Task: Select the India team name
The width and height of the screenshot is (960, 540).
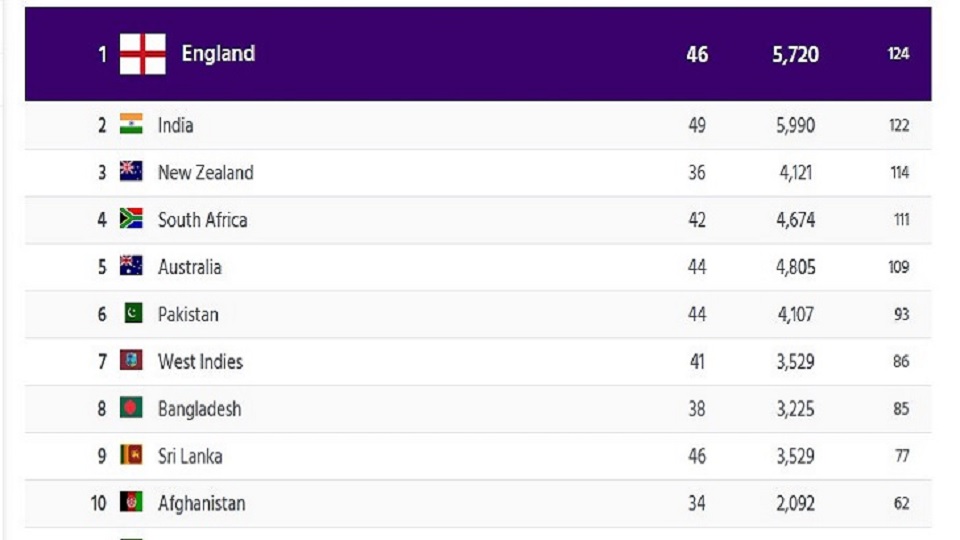Action: [176, 125]
